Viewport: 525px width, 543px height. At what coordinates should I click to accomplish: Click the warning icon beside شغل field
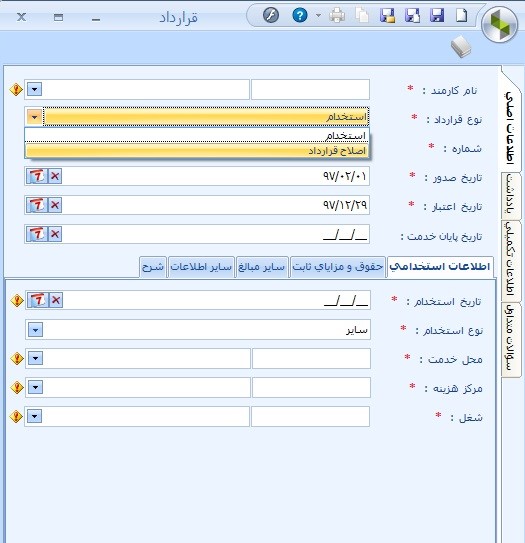tap(16, 417)
